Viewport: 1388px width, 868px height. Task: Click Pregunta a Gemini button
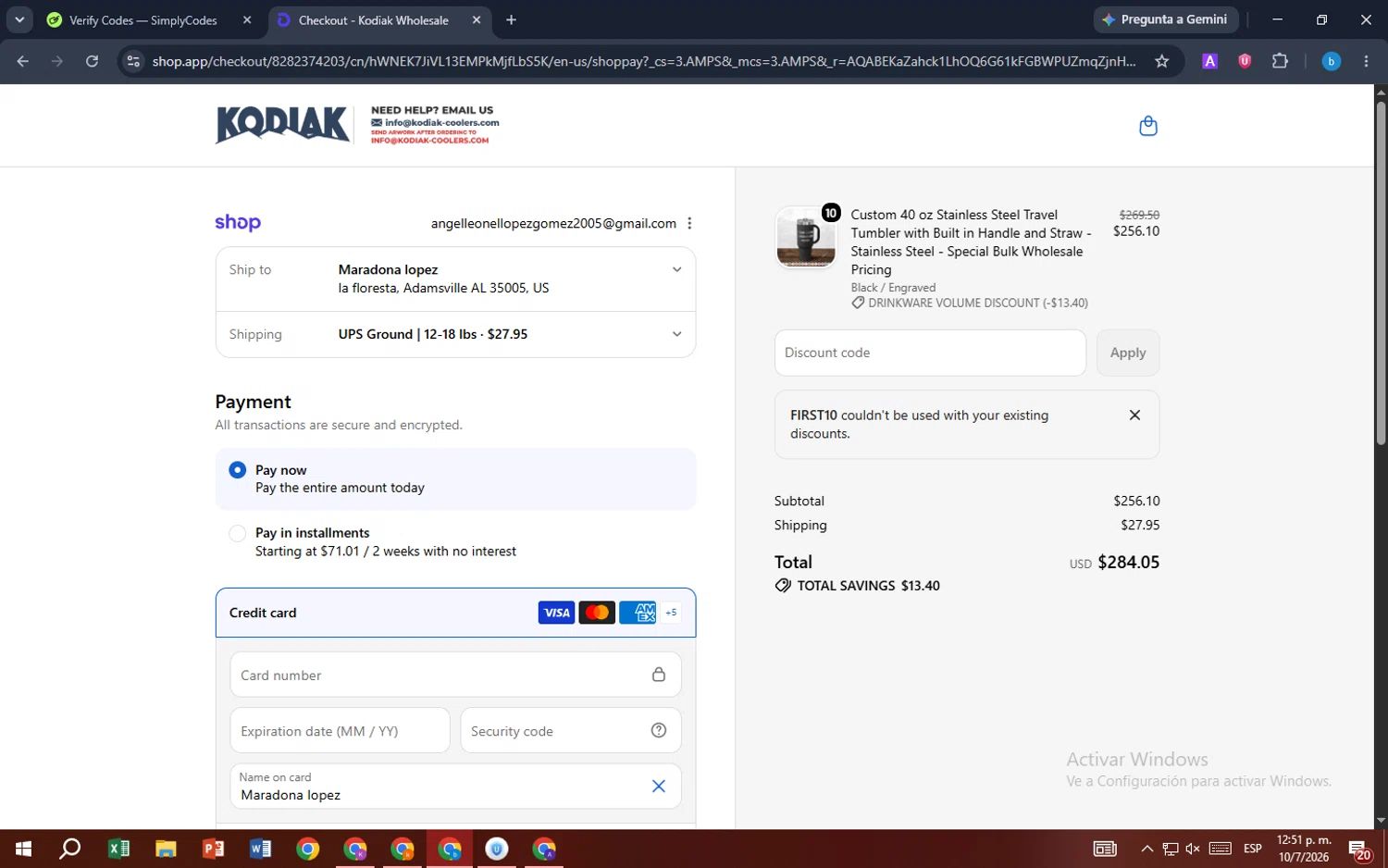pos(1164,19)
